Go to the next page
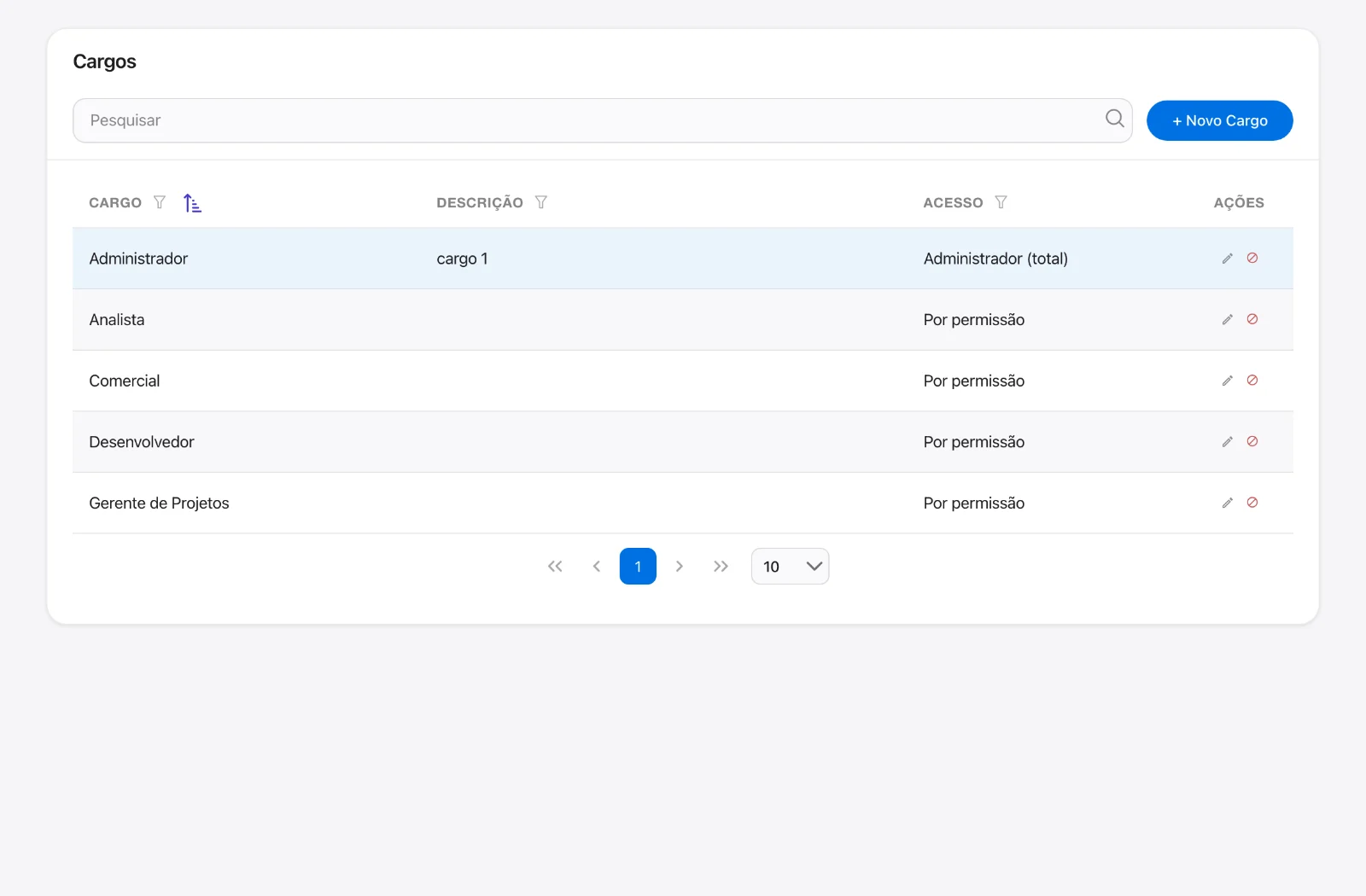This screenshot has height=896, width=1366. [x=680, y=567]
